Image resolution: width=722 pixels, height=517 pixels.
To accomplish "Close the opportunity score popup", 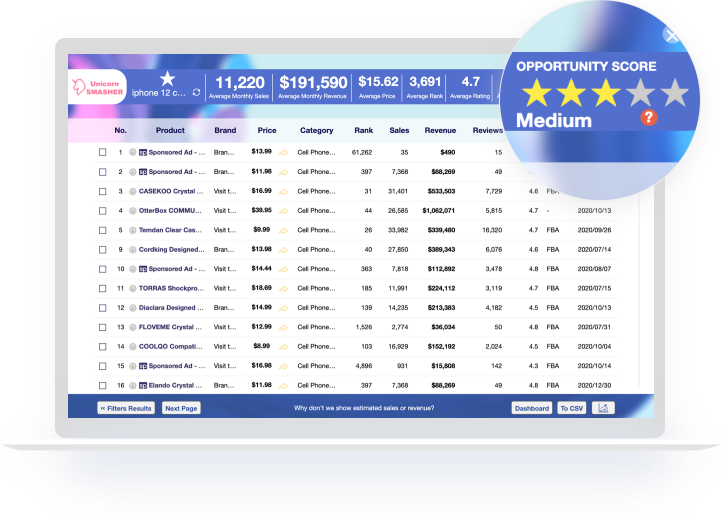I will point(671,35).
